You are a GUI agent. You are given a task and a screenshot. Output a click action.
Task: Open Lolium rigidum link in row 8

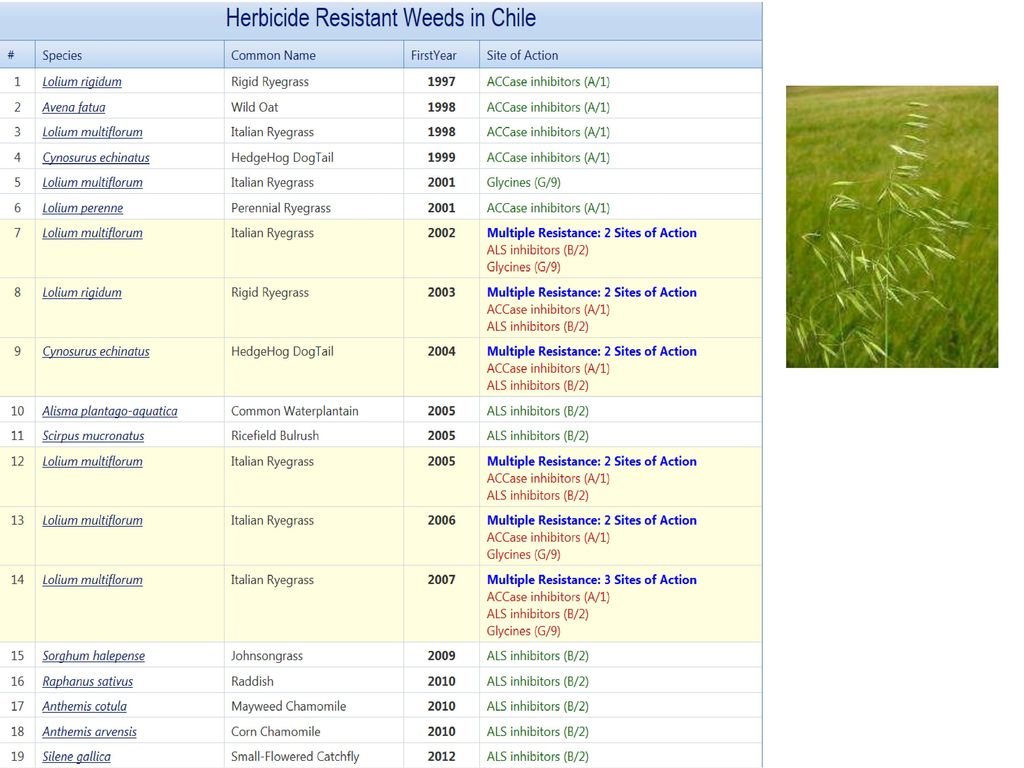82,292
